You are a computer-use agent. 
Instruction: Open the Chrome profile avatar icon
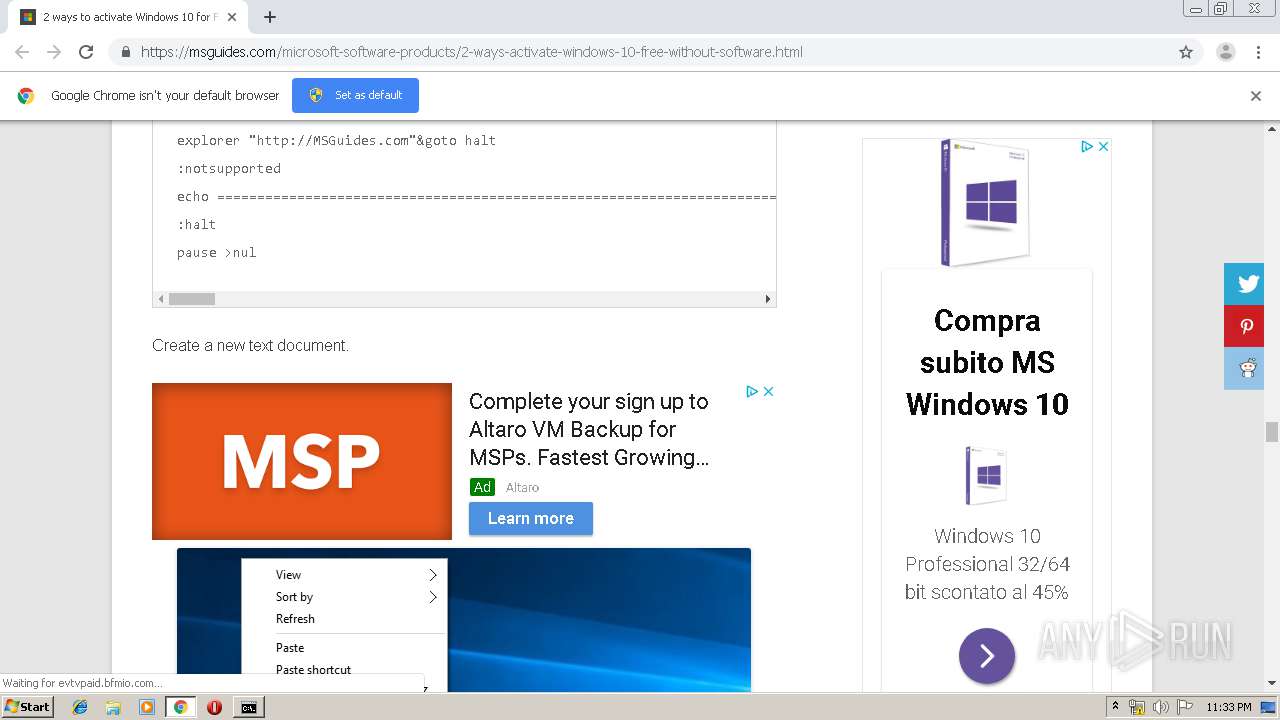tap(1225, 52)
